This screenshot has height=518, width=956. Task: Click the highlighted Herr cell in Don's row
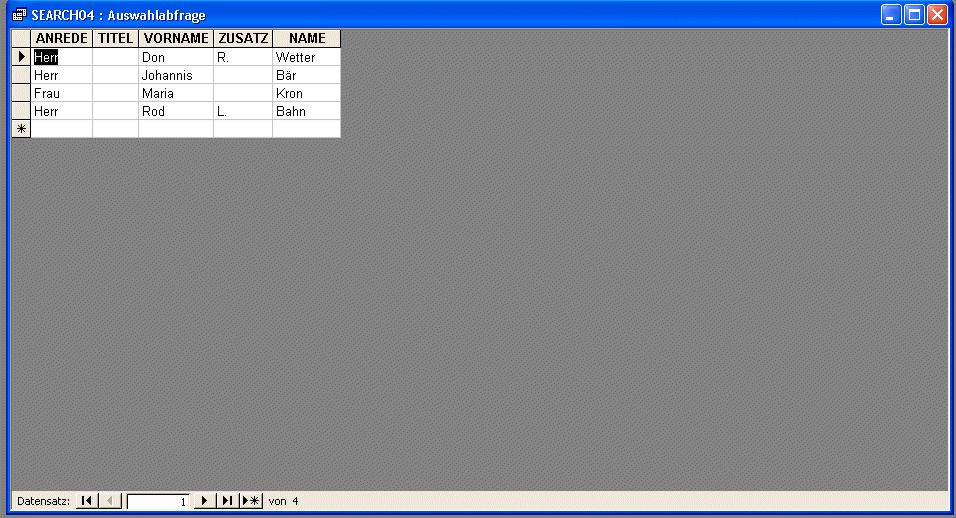[62, 57]
